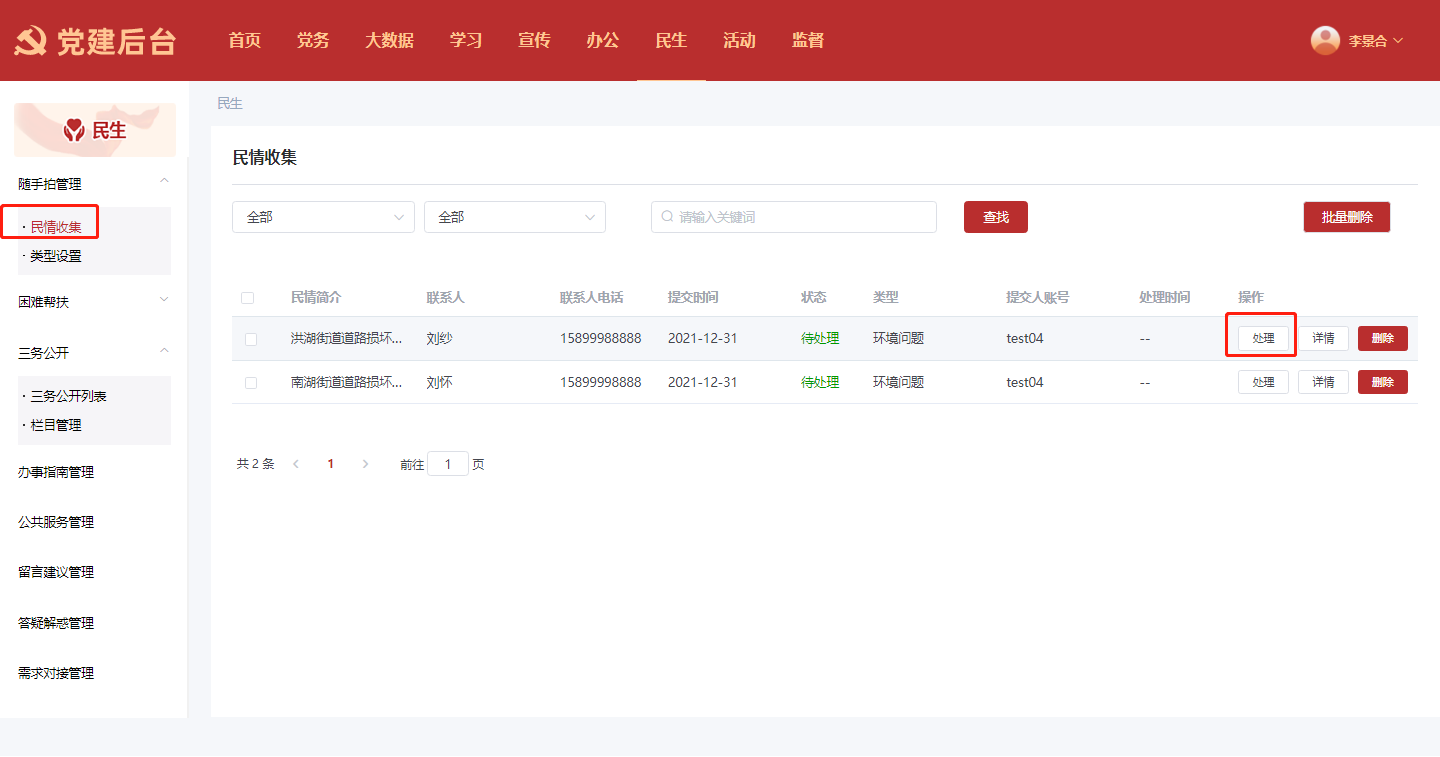Screen dimensions: 1440x757
Task: Click the magnifier icon in the keyword search box
Action: (x=667, y=217)
